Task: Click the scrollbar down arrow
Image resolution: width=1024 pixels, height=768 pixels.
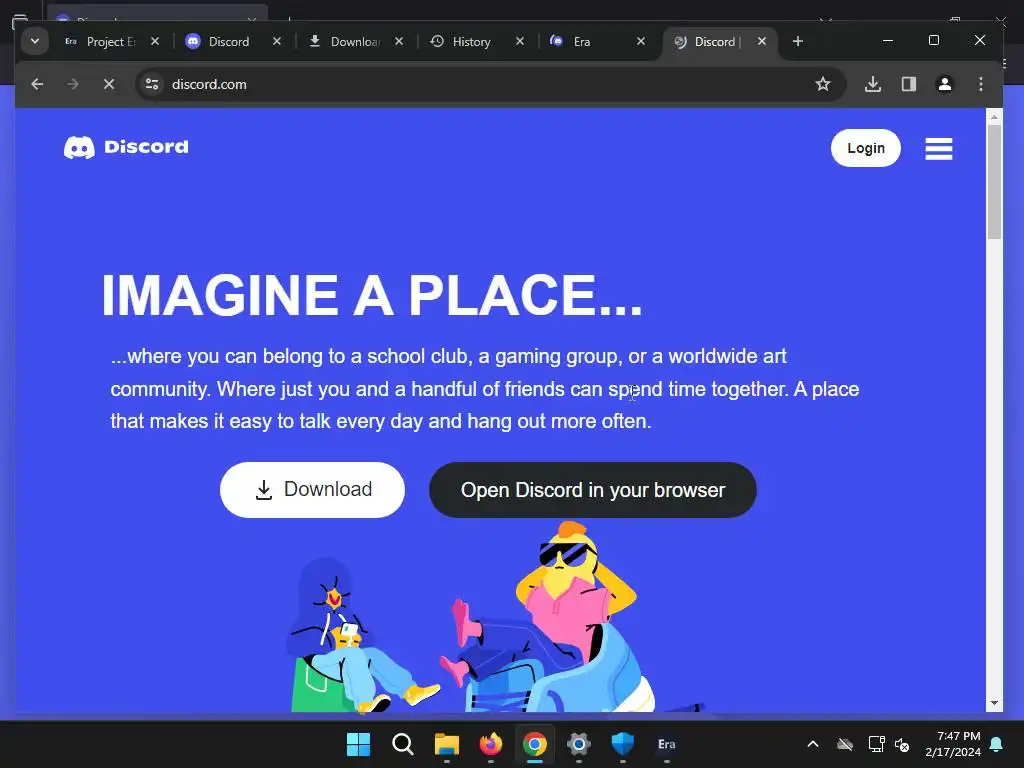Action: 994,703
